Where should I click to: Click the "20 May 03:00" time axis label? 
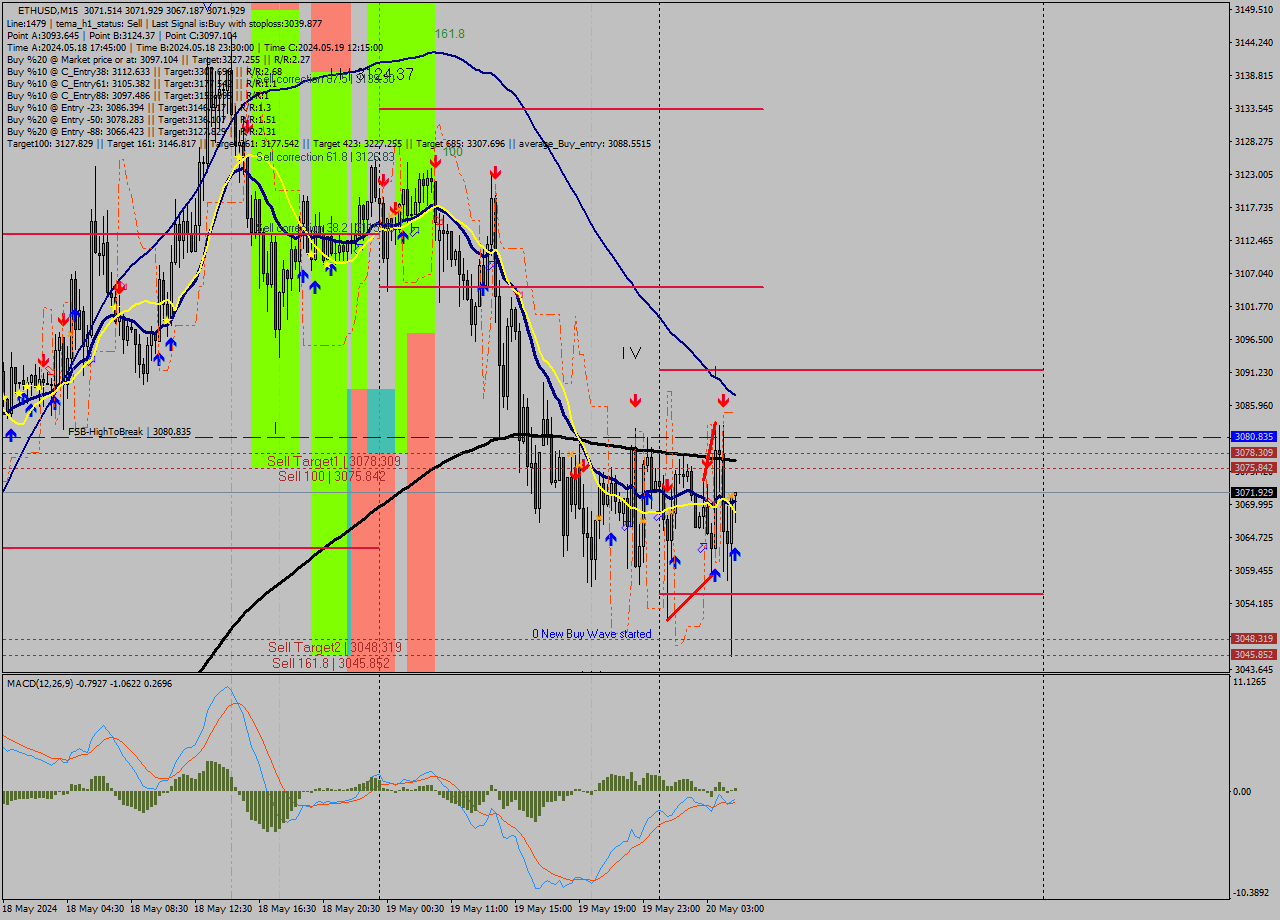(x=737, y=909)
